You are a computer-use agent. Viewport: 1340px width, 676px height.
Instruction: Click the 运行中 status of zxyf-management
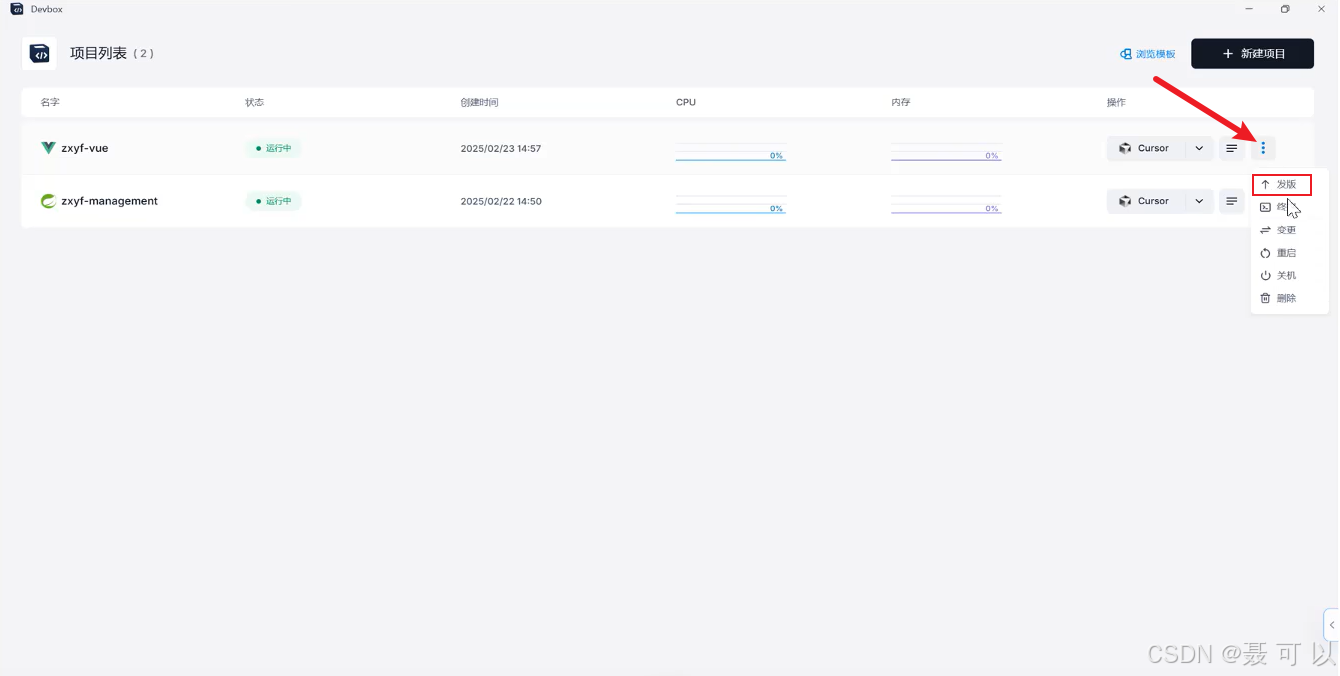click(x=273, y=201)
